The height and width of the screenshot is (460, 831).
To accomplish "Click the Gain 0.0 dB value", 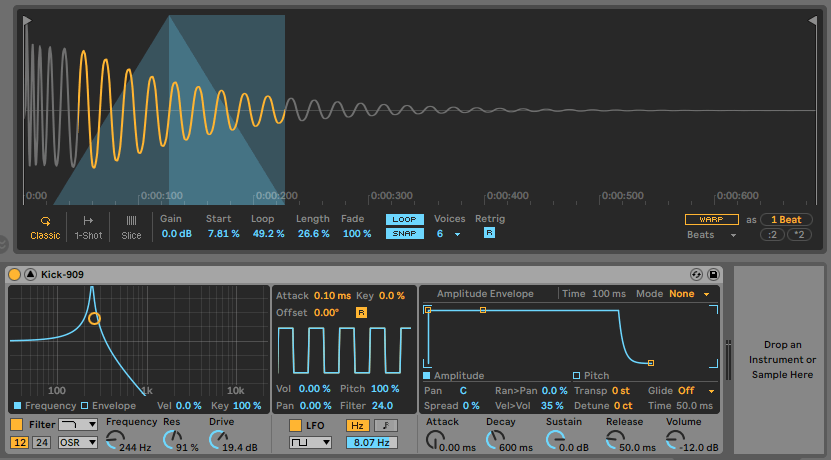I will tap(176, 234).
